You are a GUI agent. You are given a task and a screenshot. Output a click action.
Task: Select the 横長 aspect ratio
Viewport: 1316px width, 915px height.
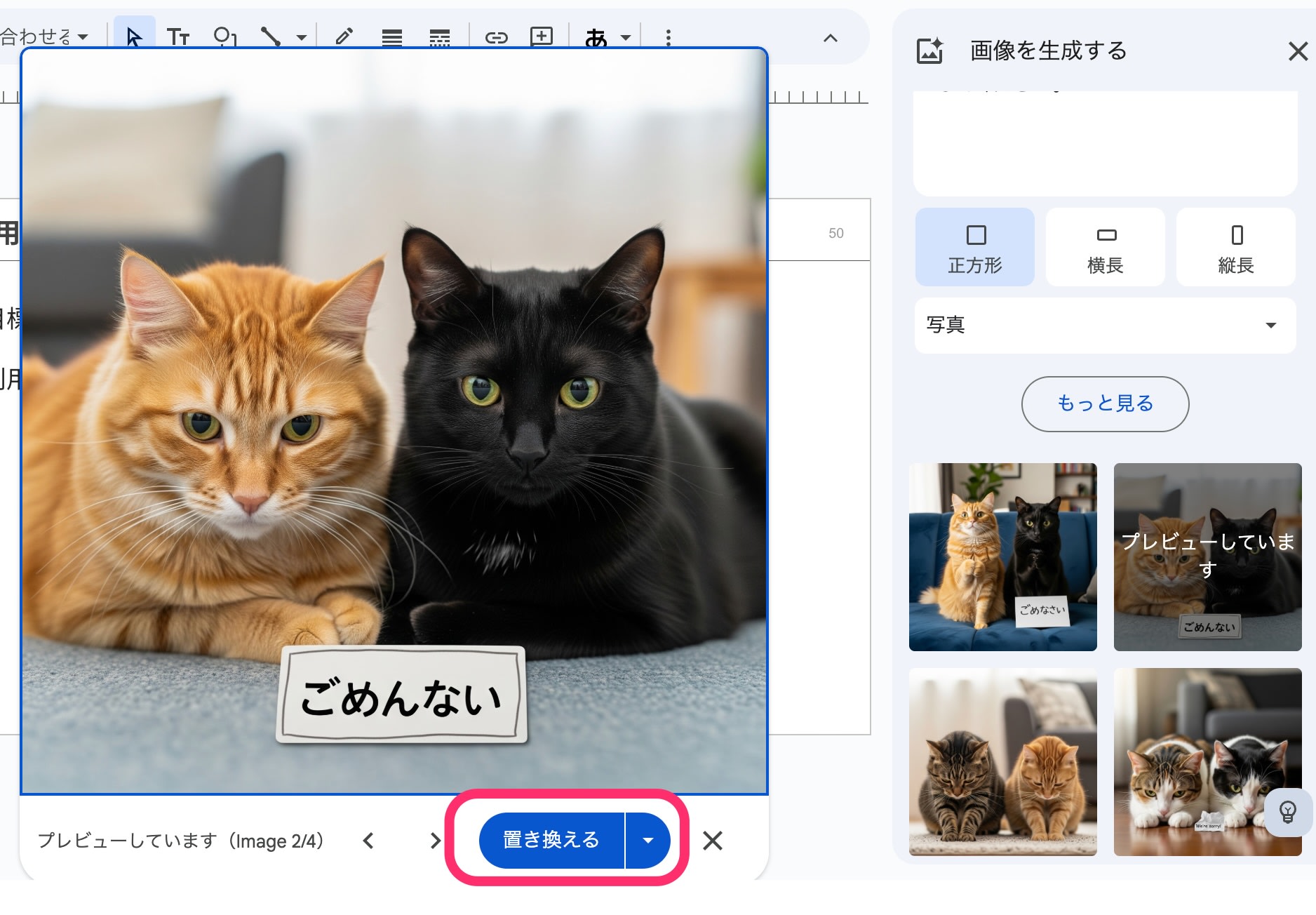click(1105, 247)
